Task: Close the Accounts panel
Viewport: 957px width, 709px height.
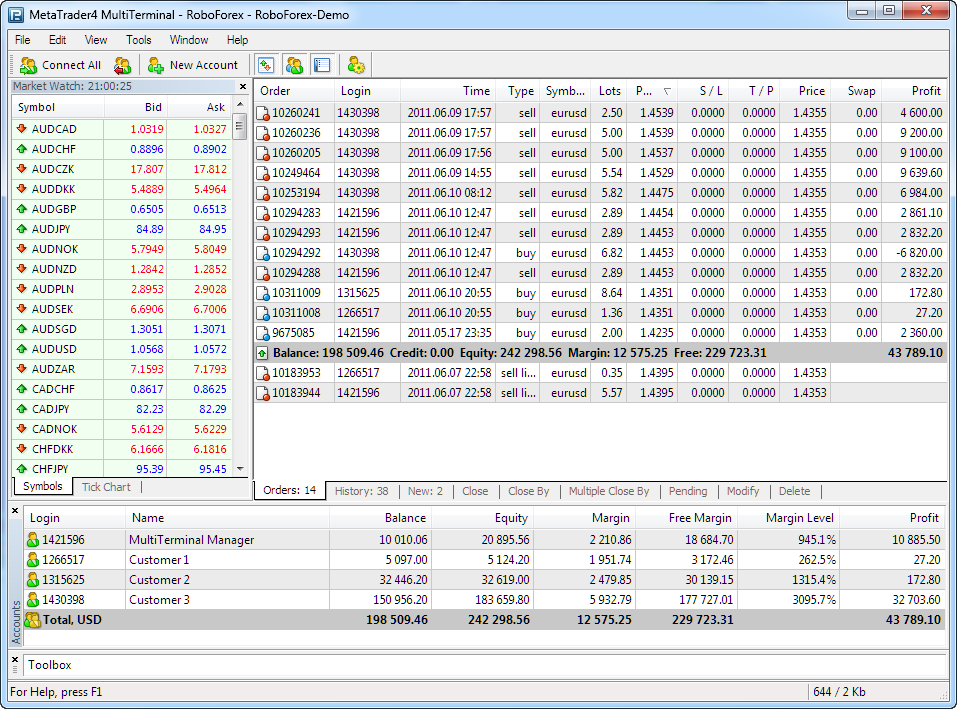Action: [x=15, y=511]
